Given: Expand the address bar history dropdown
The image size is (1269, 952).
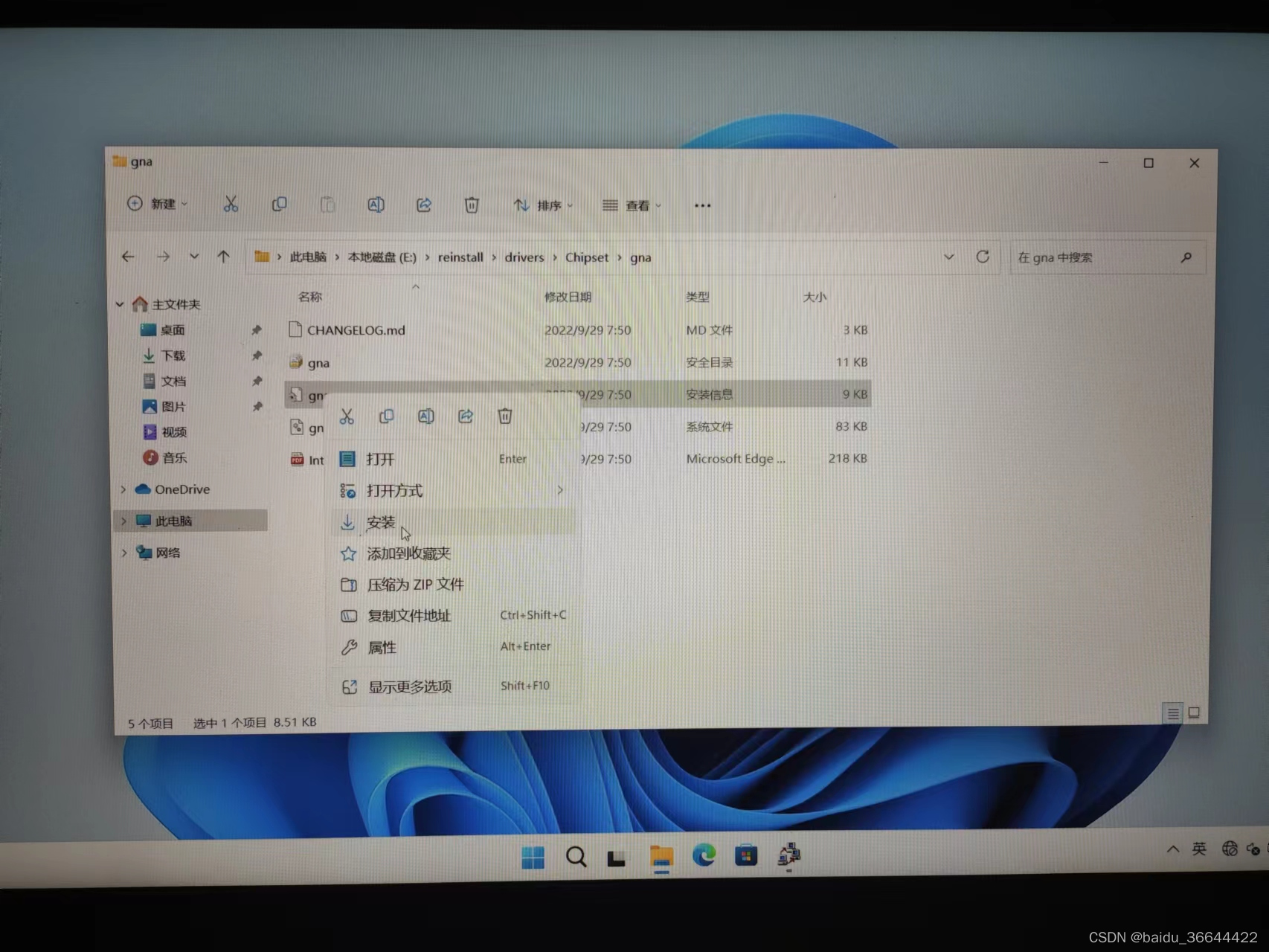Looking at the screenshot, I should (x=949, y=257).
